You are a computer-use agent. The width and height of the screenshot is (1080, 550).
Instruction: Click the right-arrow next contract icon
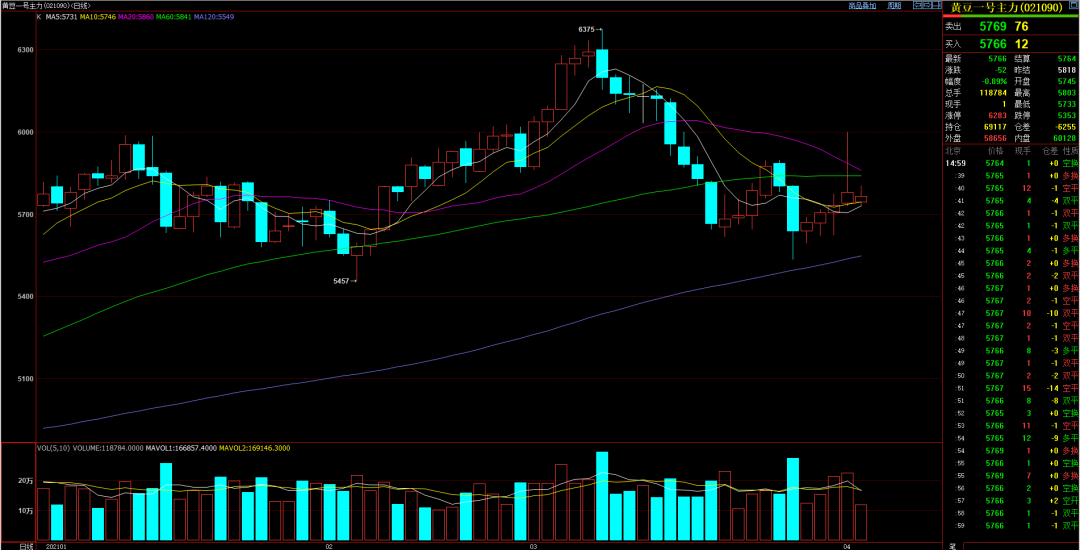click(x=927, y=5)
